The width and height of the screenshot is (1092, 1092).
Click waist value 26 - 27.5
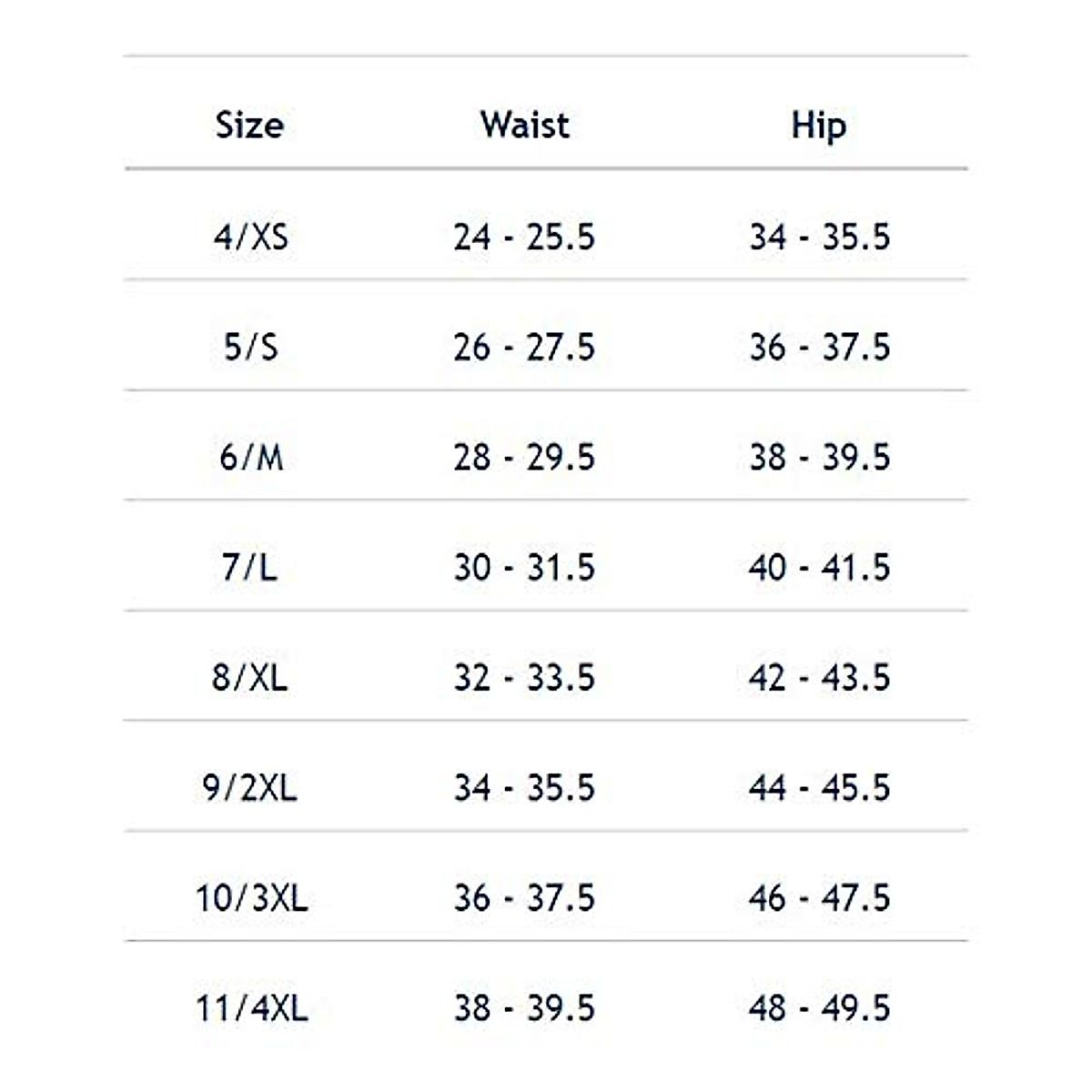click(524, 347)
